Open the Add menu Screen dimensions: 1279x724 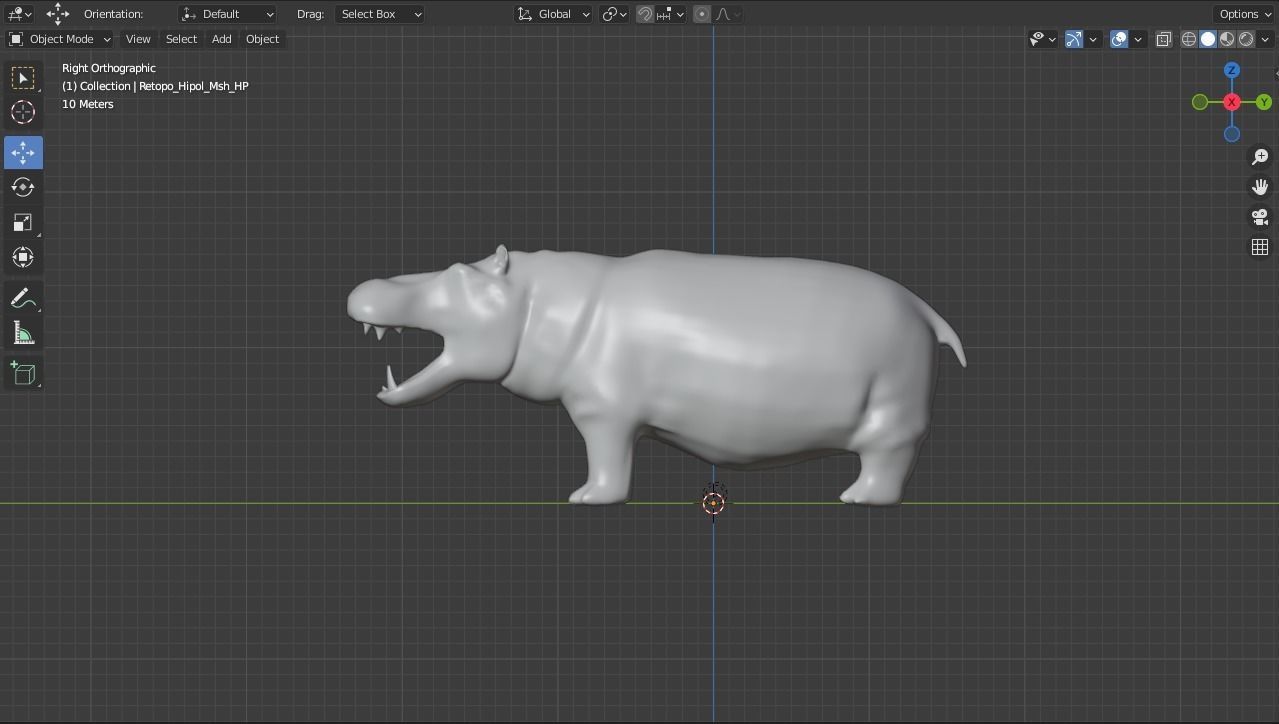[221, 39]
